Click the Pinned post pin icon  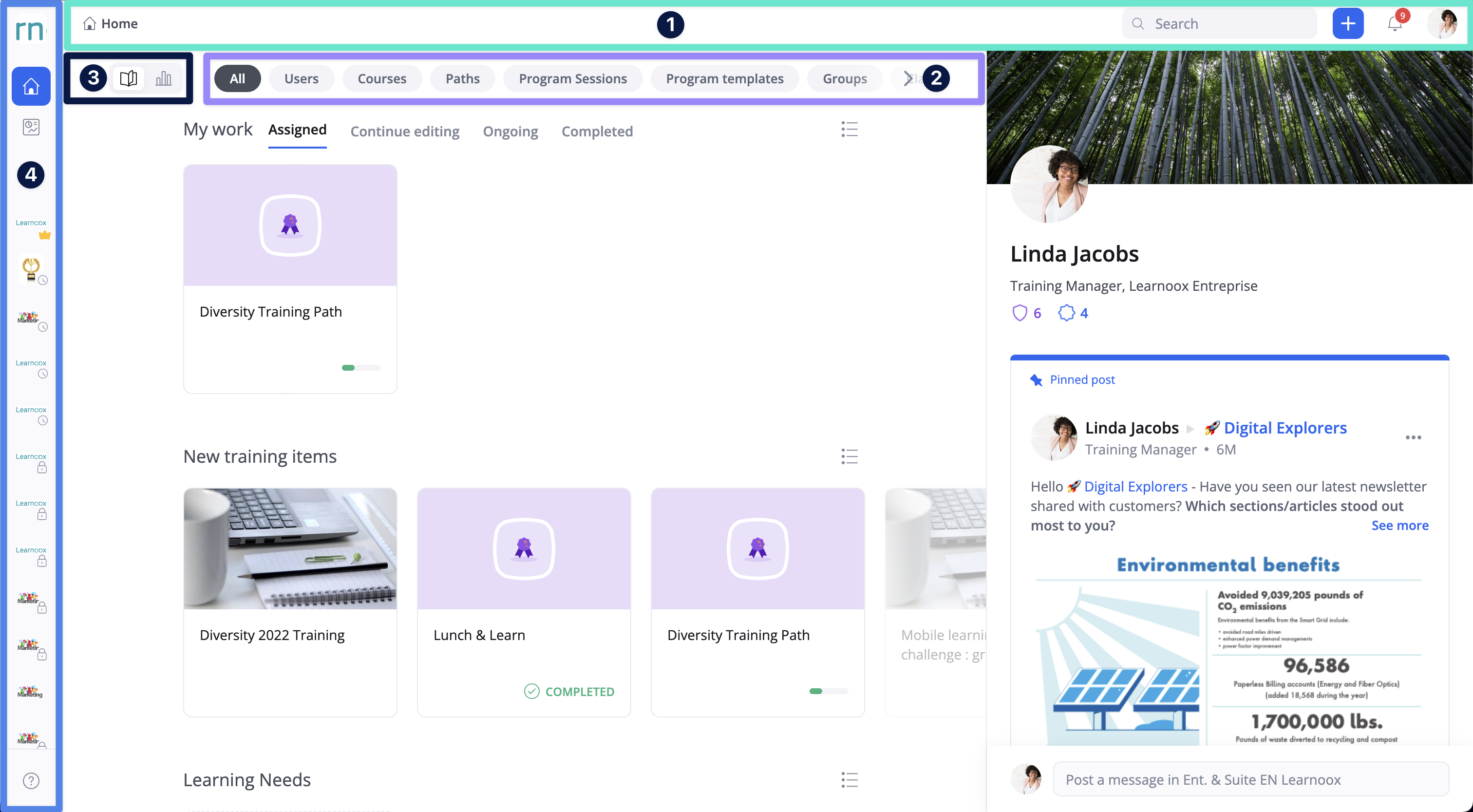(x=1036, y=379)
